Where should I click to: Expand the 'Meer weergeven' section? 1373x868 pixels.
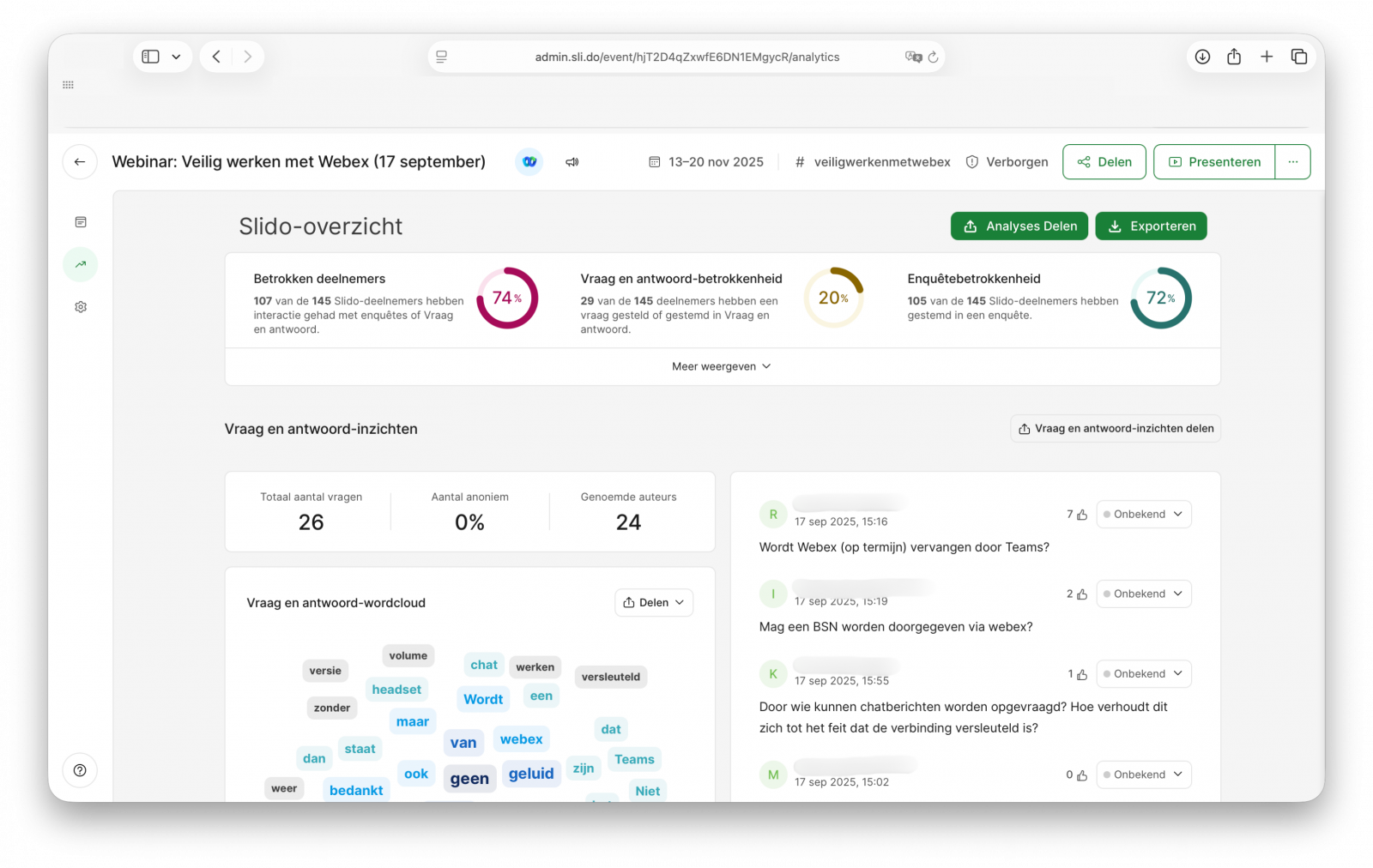tap(721, 366)
